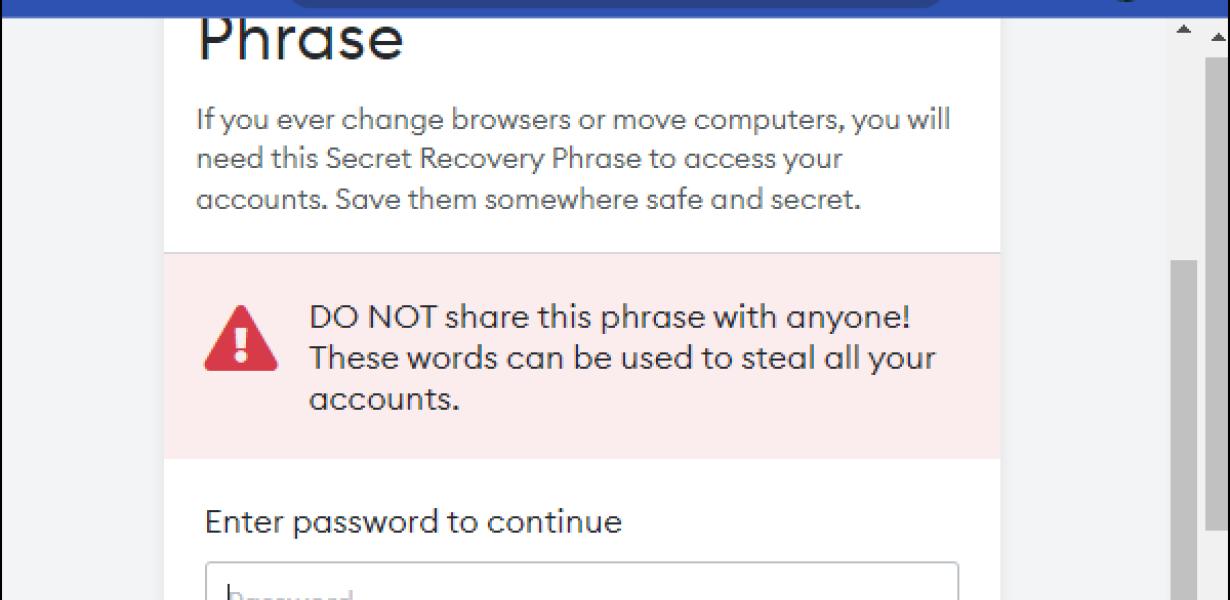The width and height of the screenshot is (1230, 600).
Task: Click the inner scrollbar up arrow
Action: point(1183,31)
